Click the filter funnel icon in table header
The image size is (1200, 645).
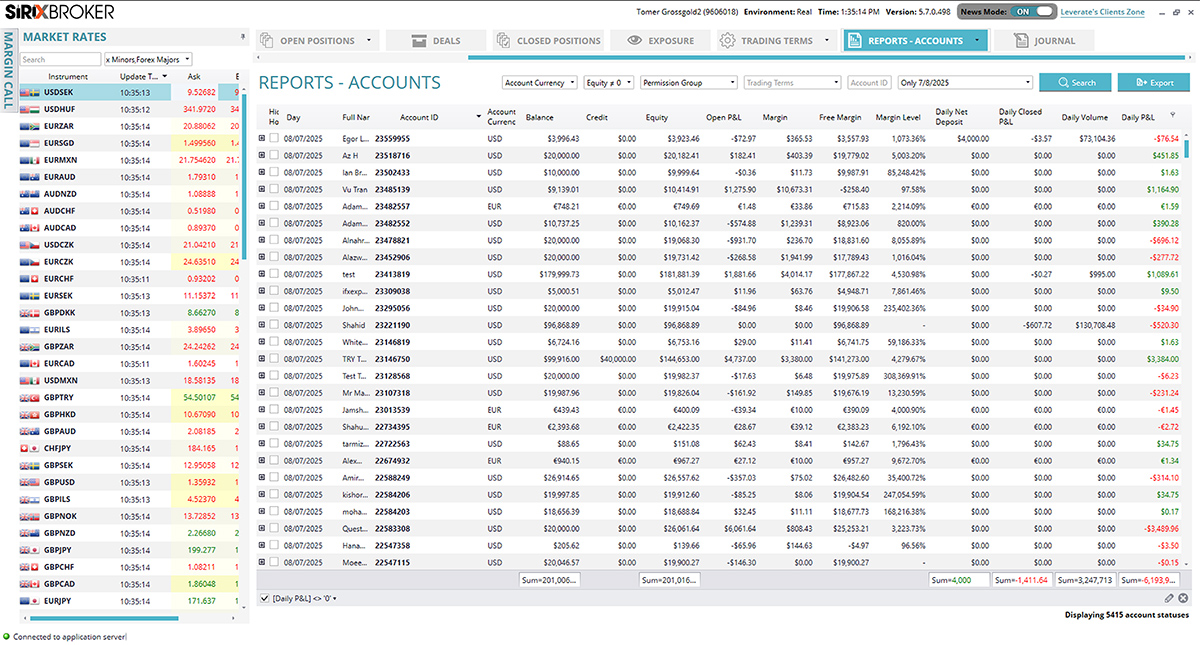[x=1172, y=116]
